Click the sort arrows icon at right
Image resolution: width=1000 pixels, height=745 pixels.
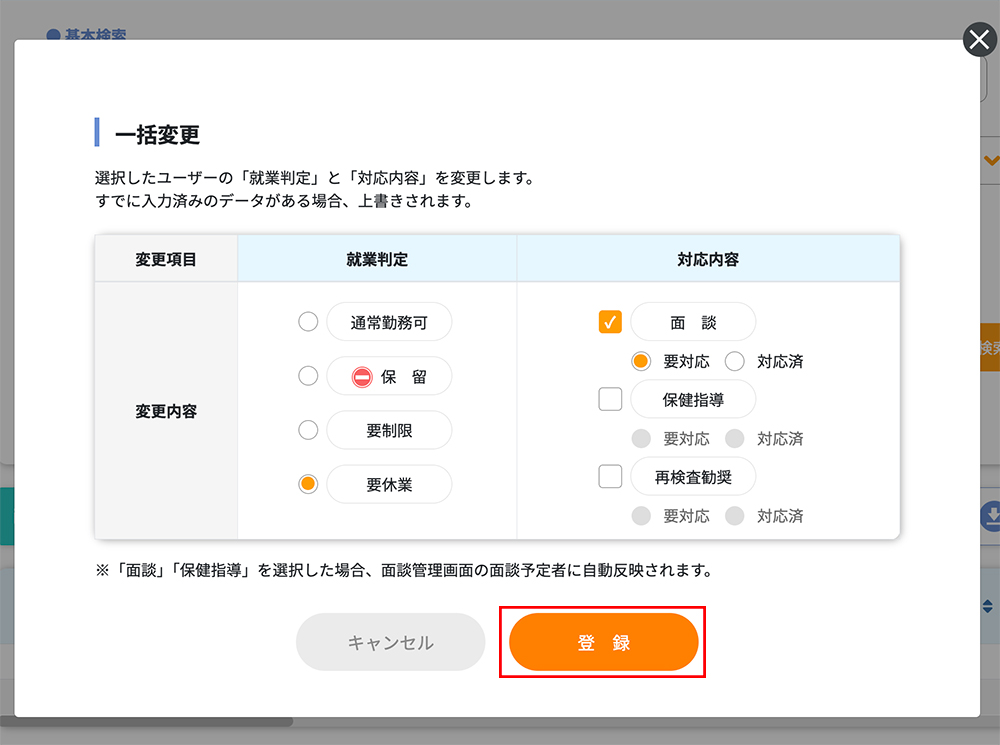[x=988, y=606]
